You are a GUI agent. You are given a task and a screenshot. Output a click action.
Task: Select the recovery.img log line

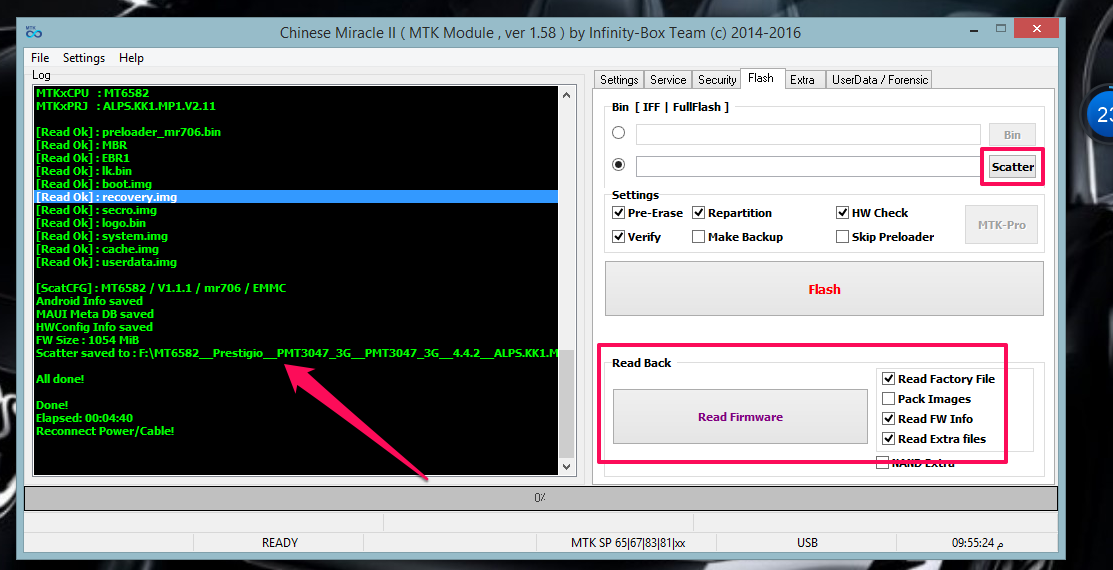click(x=296, y=197)
